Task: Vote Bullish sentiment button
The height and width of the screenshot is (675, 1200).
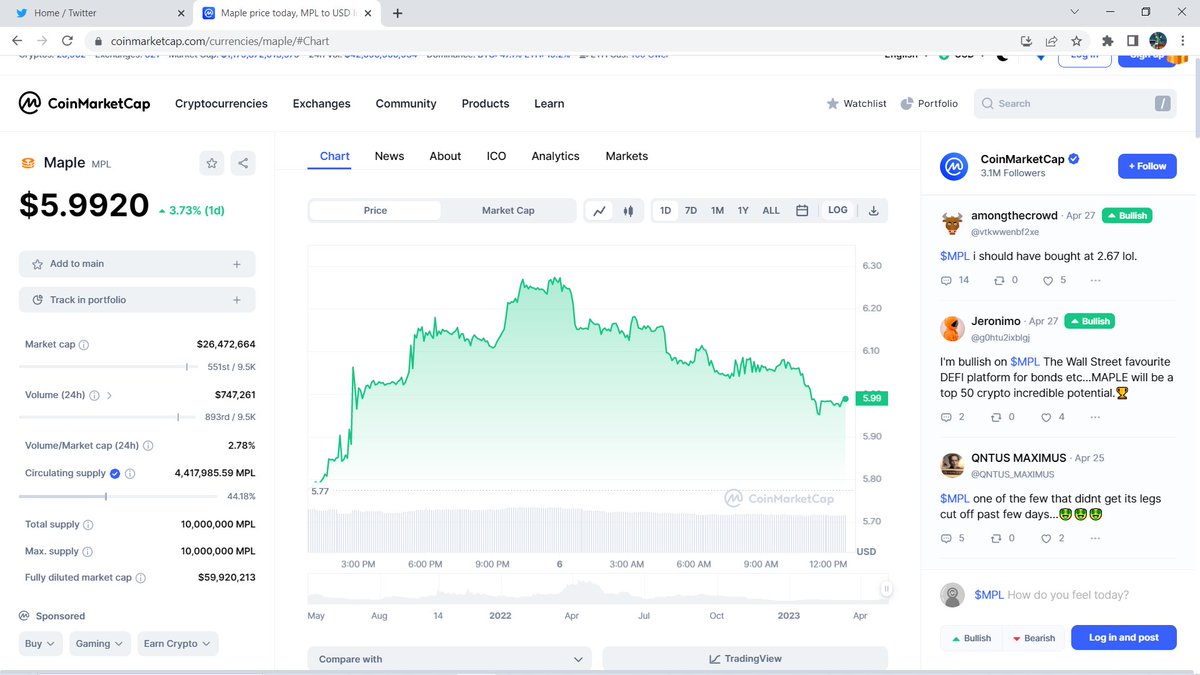Action: click(x=971, y=638)
